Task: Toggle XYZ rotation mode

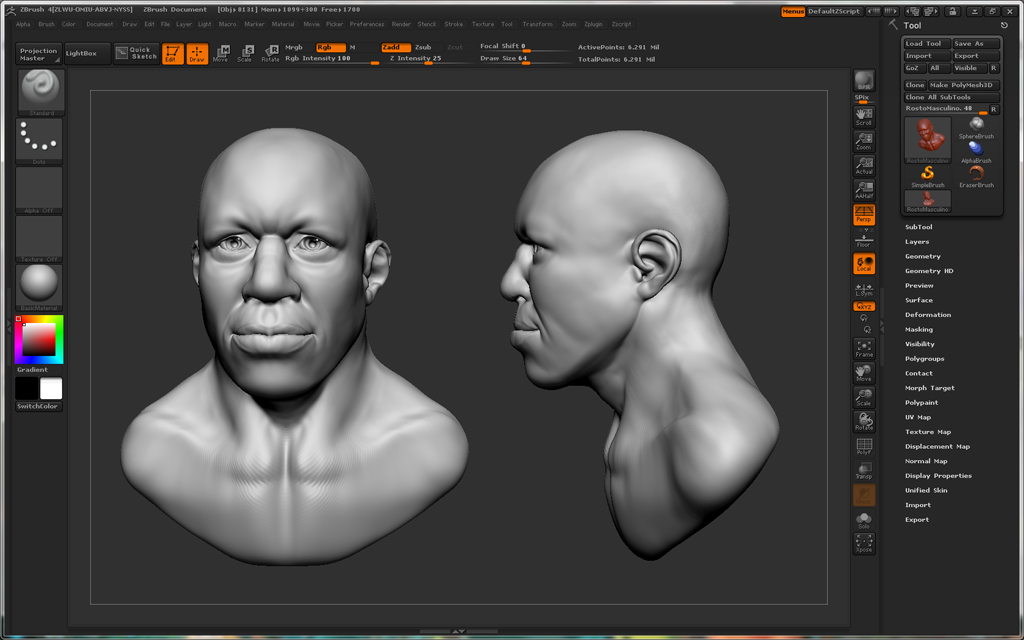Action: point(864,306)
